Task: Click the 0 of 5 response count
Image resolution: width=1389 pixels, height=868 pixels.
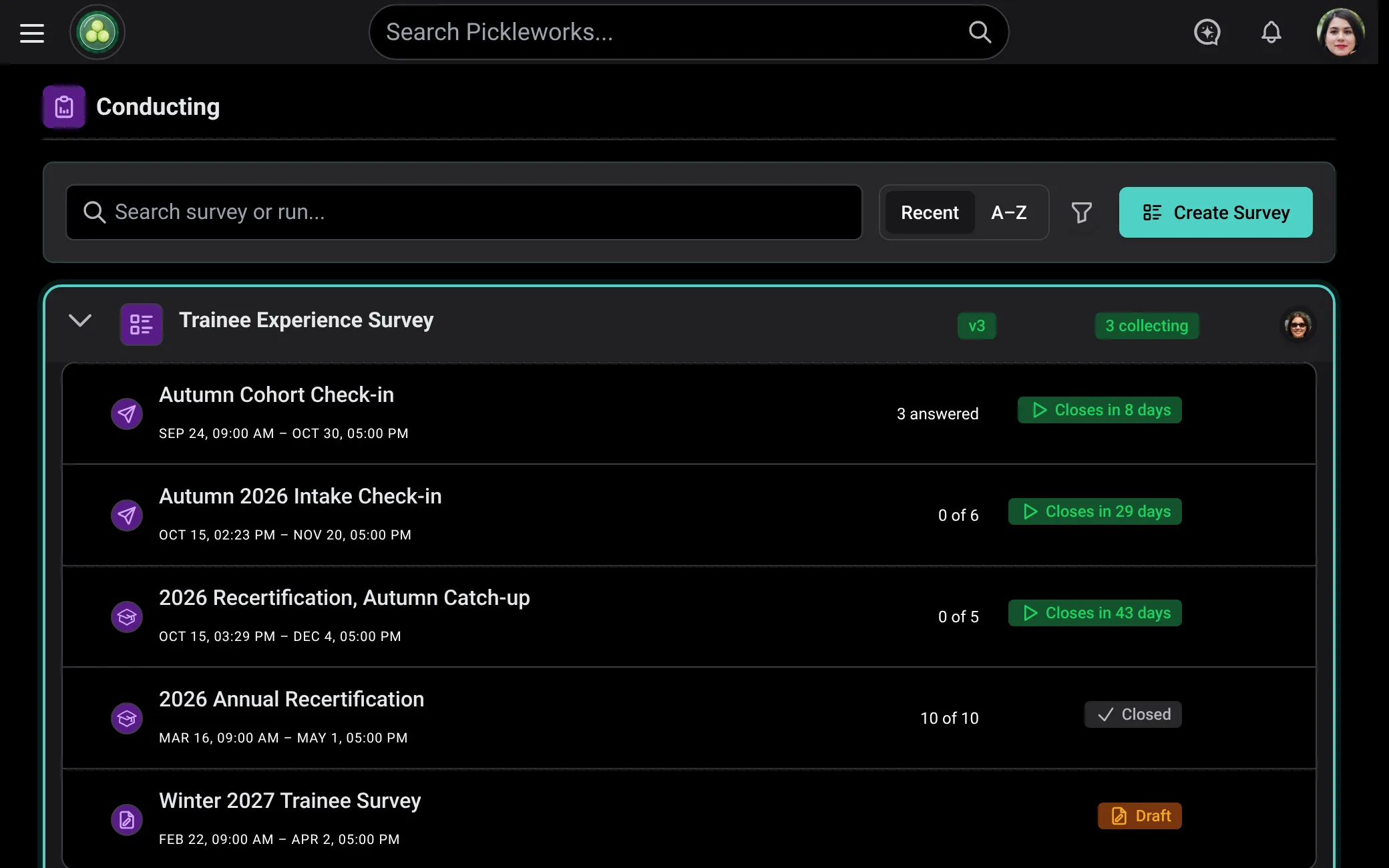Action: pyautogui.click(x=958, y=617)
